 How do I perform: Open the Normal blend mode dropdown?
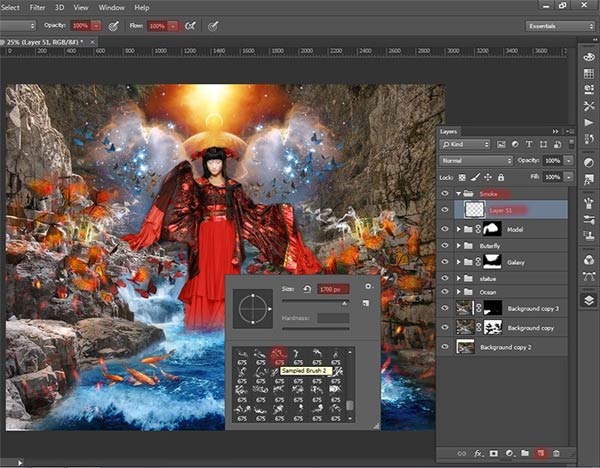tap(476, 161)
